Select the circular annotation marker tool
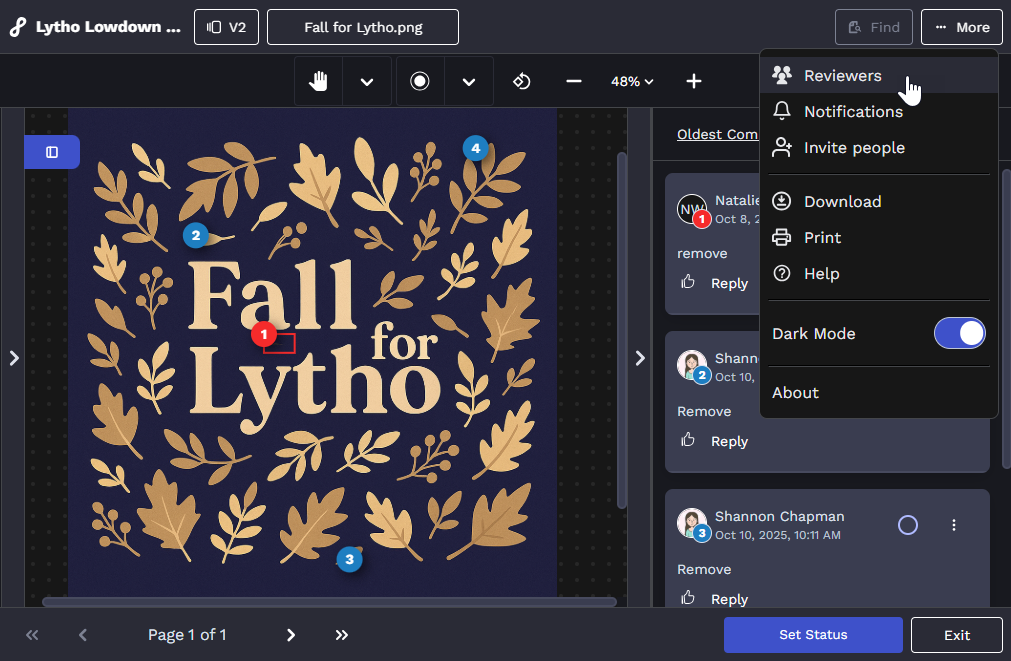Screen dimensions: 1011x661 click(420, 81)
